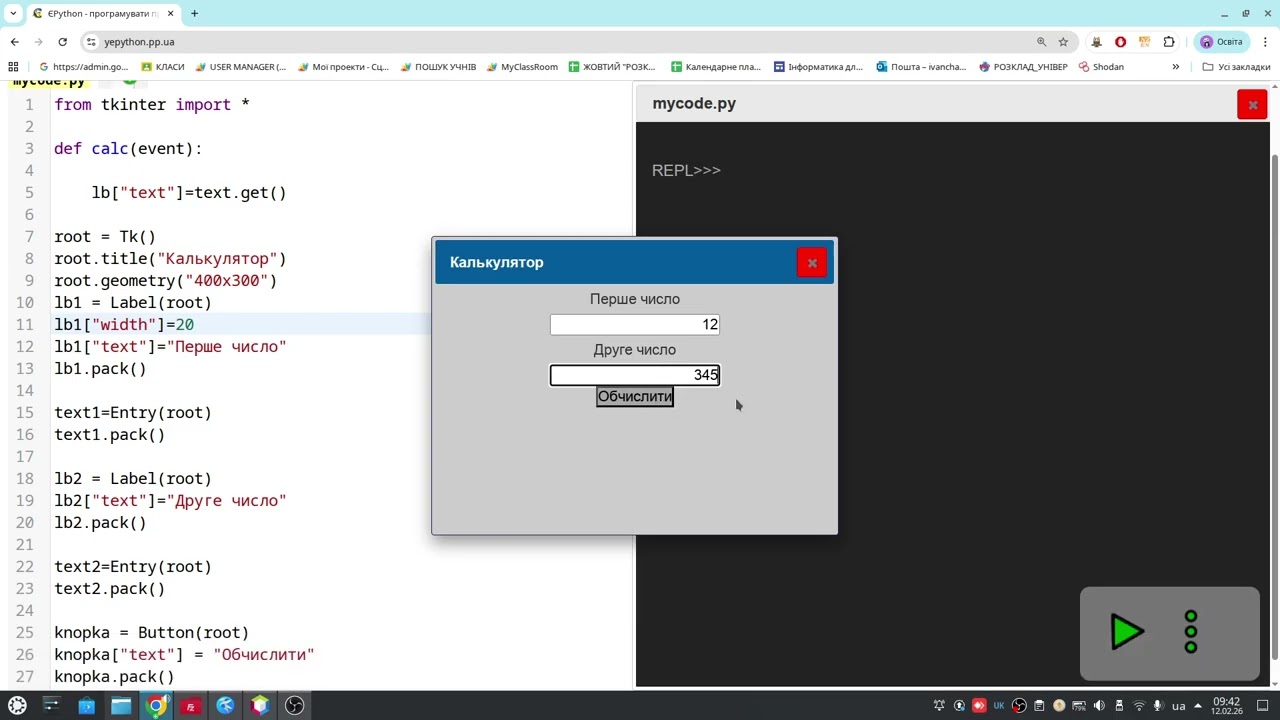This screenshot has width=1280, height=720.
Task: Open the apps grid in bookmarks bar
Action: [x=13, y=67]
